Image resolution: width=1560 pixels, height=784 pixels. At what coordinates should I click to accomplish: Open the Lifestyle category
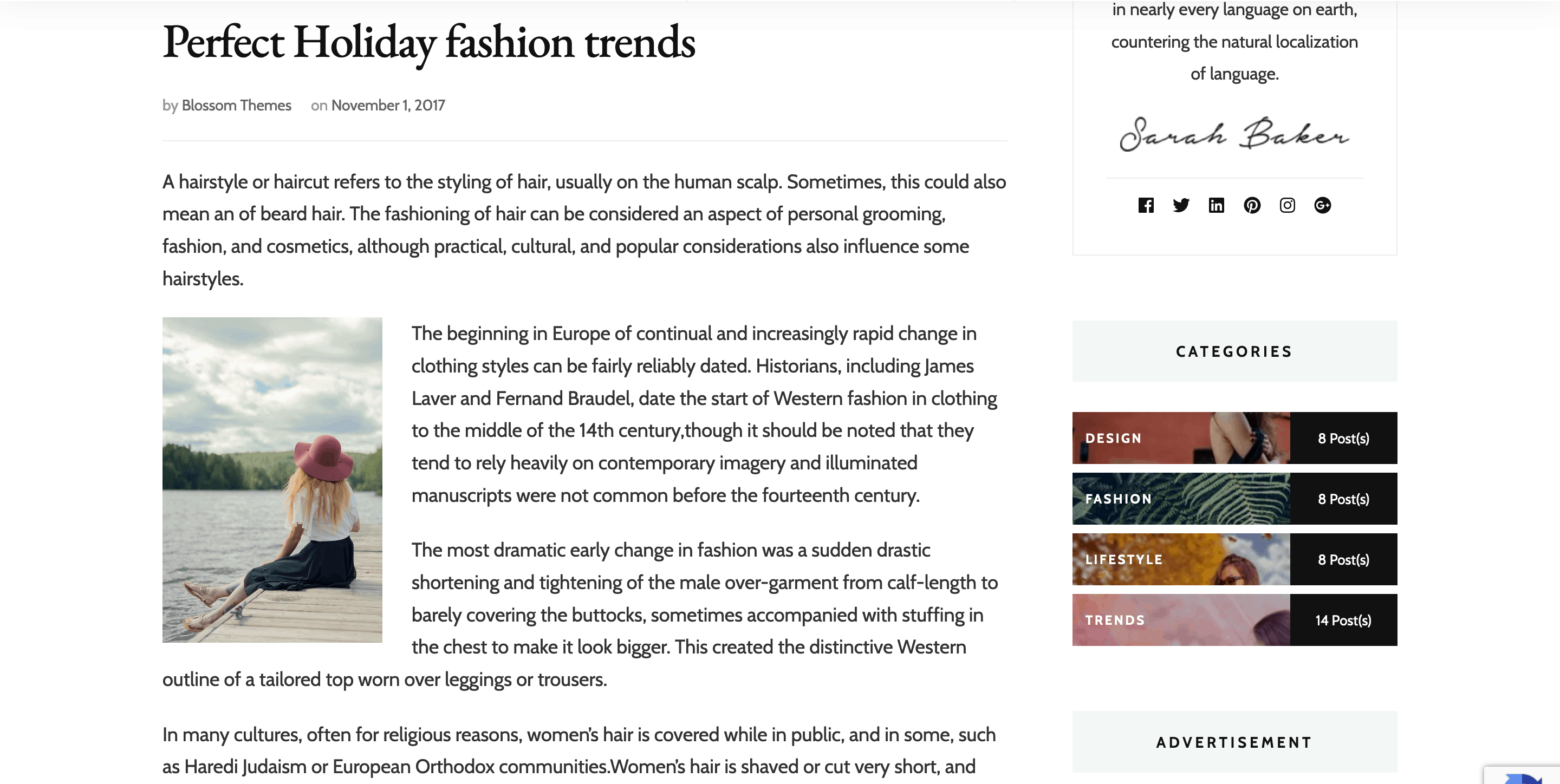point(1181,559)
